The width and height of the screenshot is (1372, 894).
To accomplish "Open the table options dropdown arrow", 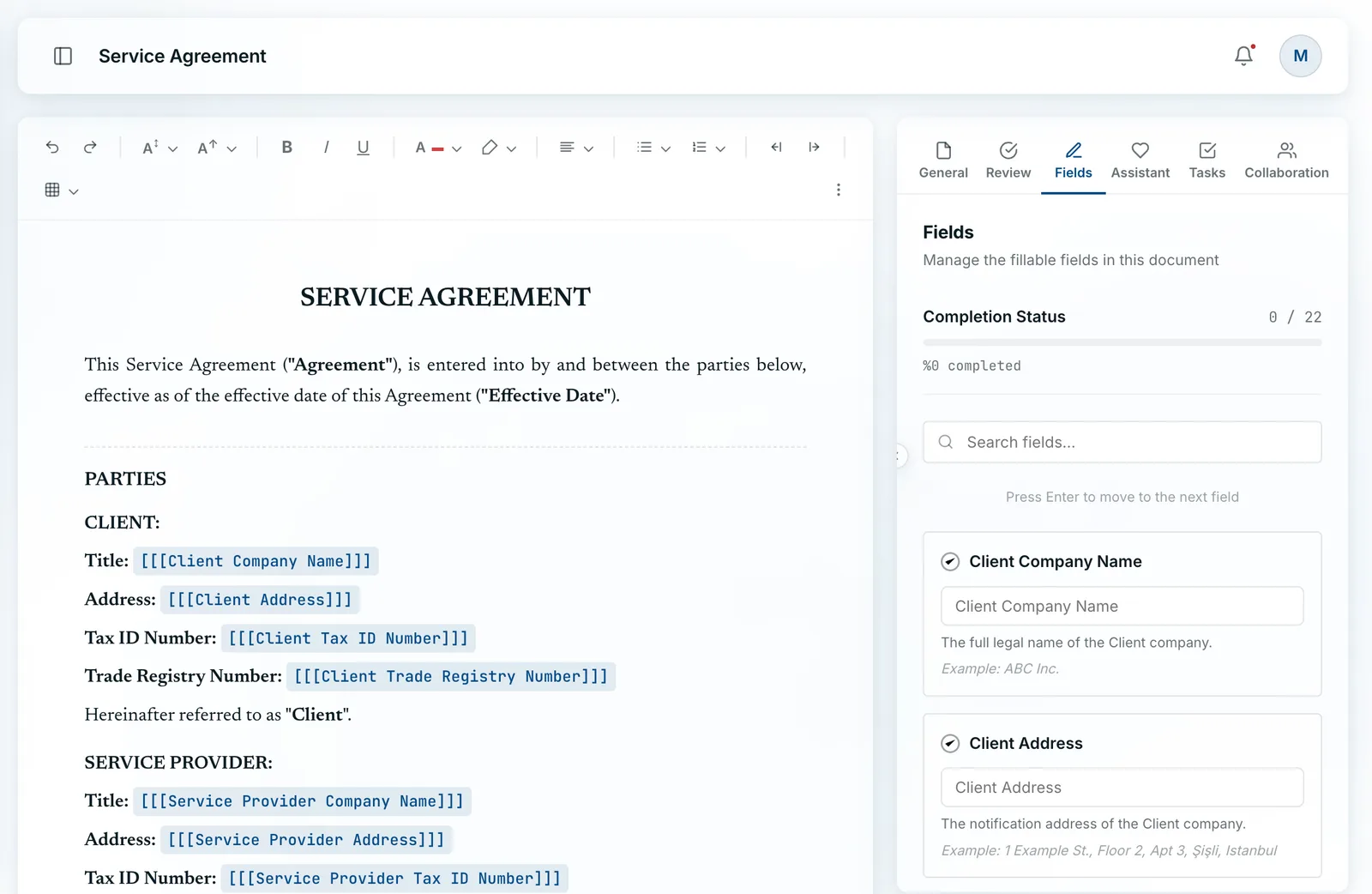I will (74, 192).
